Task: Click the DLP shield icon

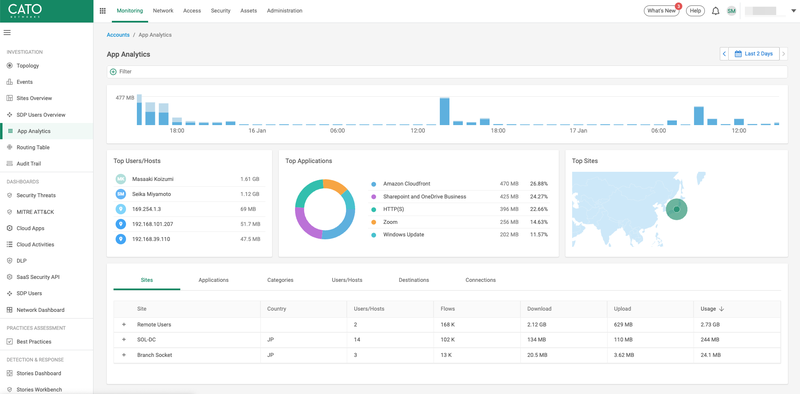Action: [x=10, y=261]
